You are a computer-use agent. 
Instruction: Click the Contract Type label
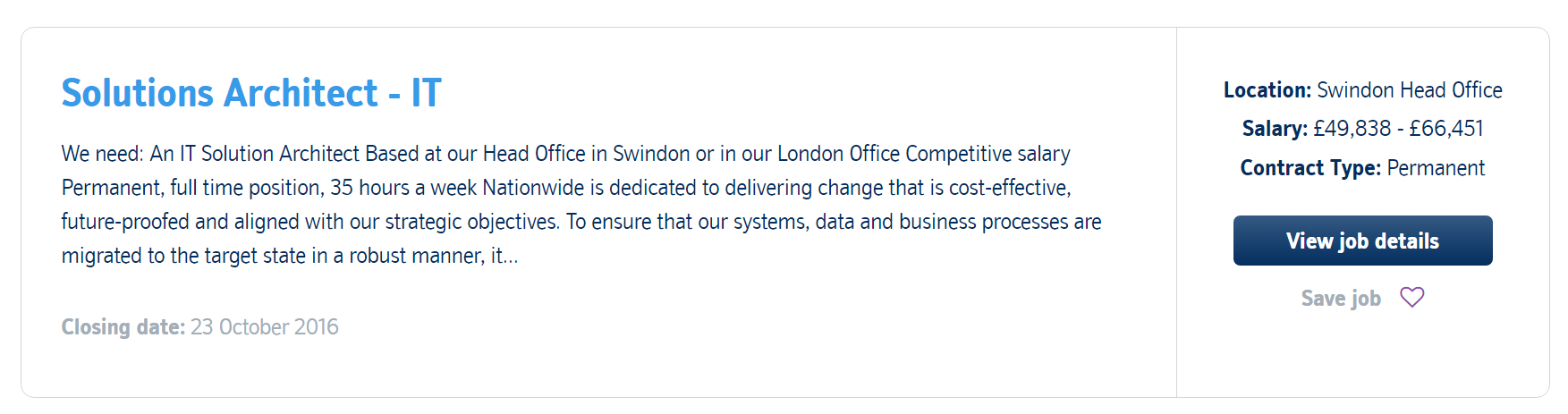pos(1310,168)
